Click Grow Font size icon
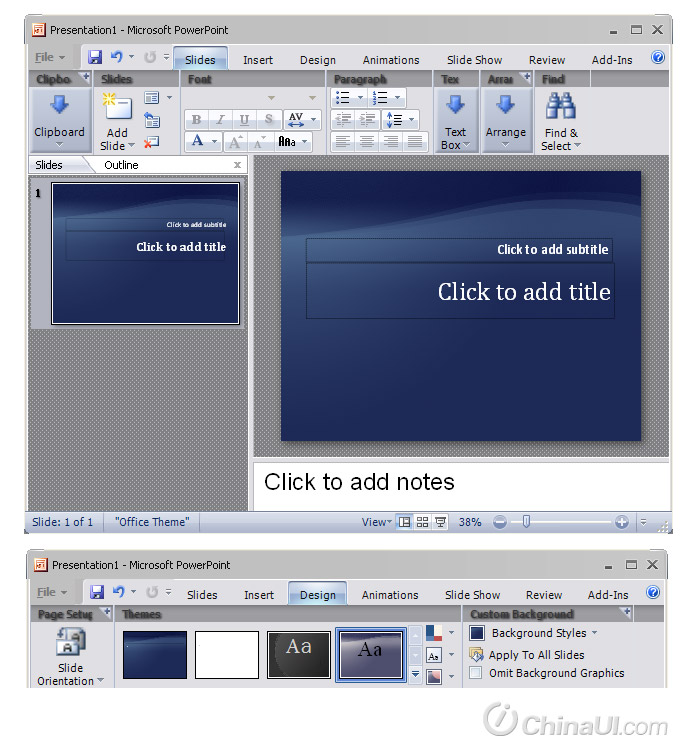Viewport: 699px width, 745px height. pos(235,142)
